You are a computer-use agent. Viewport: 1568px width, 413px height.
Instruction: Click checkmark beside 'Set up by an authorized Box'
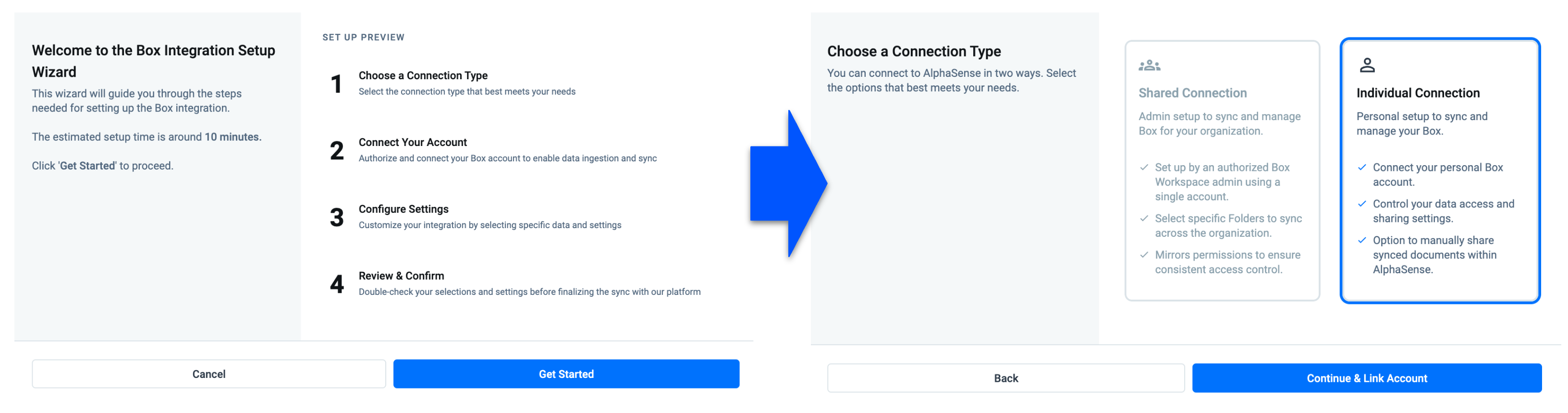coord(1144,167)
